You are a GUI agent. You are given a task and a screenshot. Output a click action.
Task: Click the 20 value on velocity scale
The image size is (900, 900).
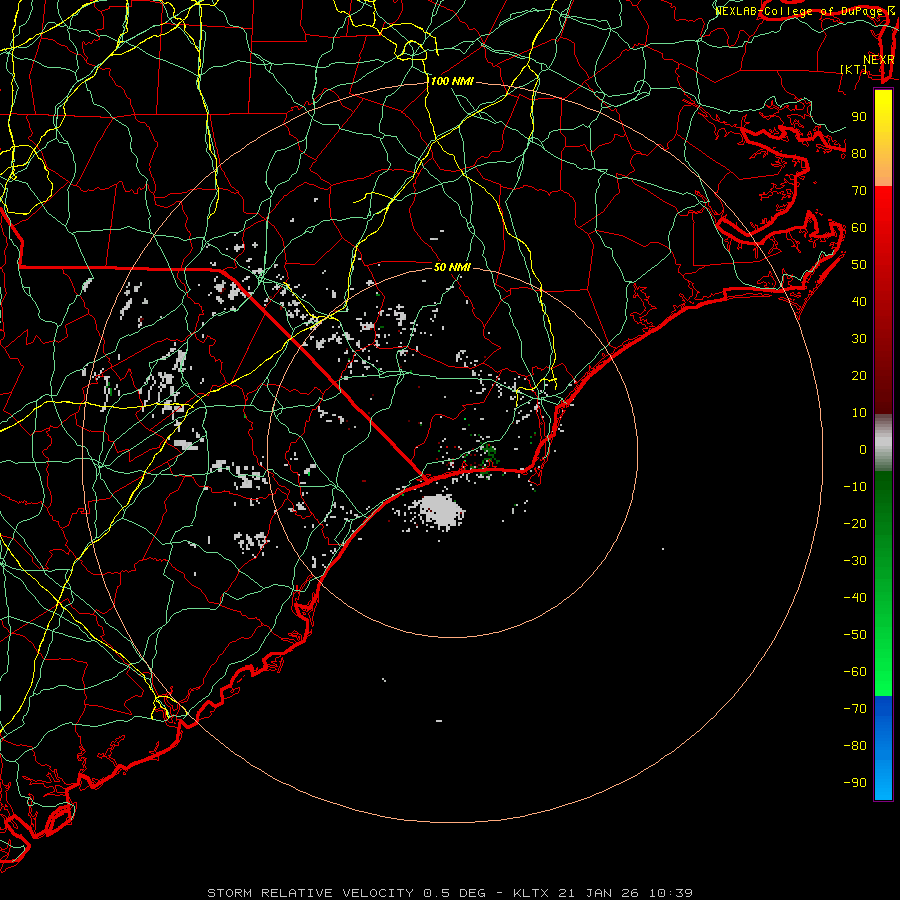(x=859, y=375)
